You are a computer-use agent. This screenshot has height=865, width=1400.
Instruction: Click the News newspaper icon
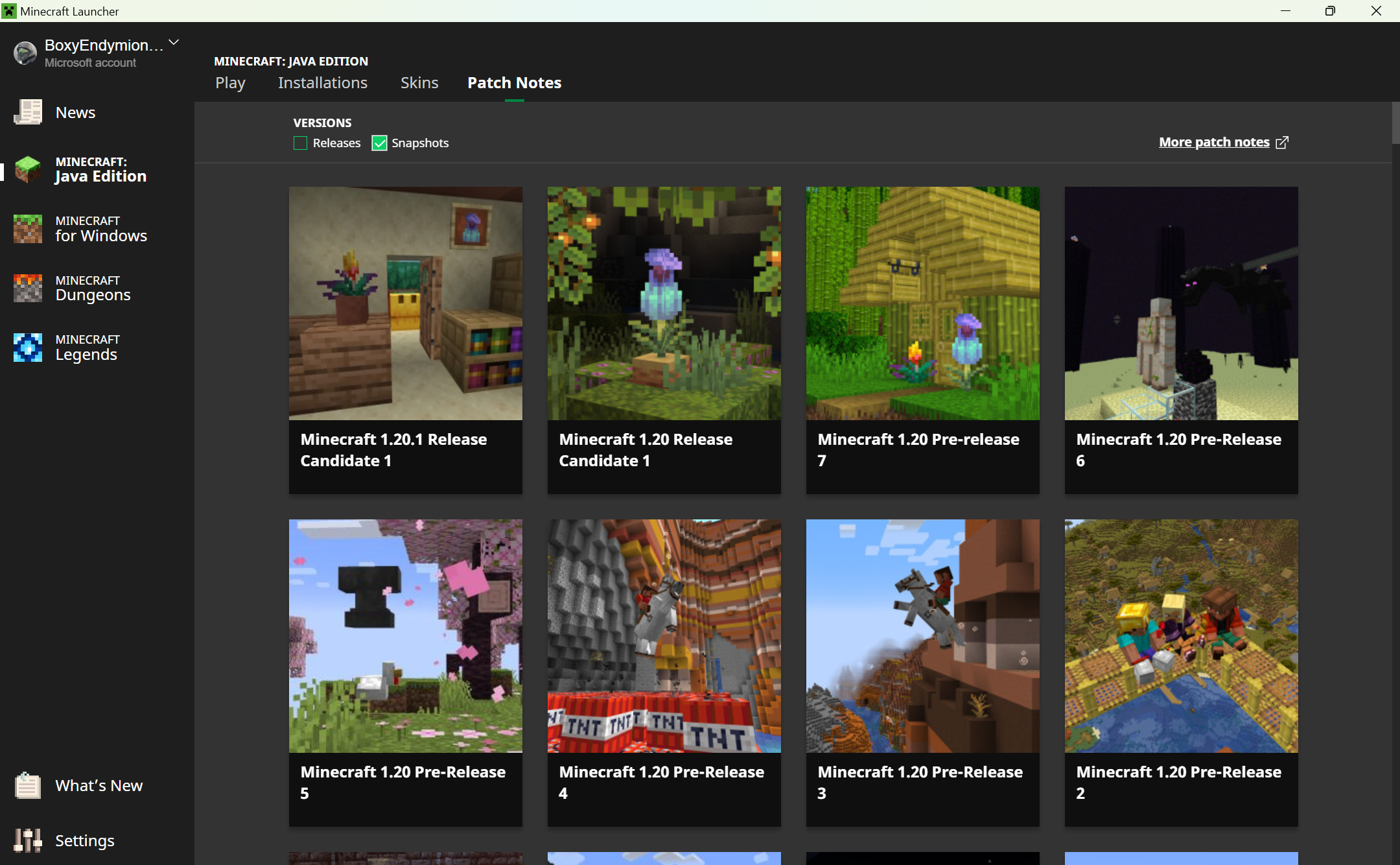(28, 112)
